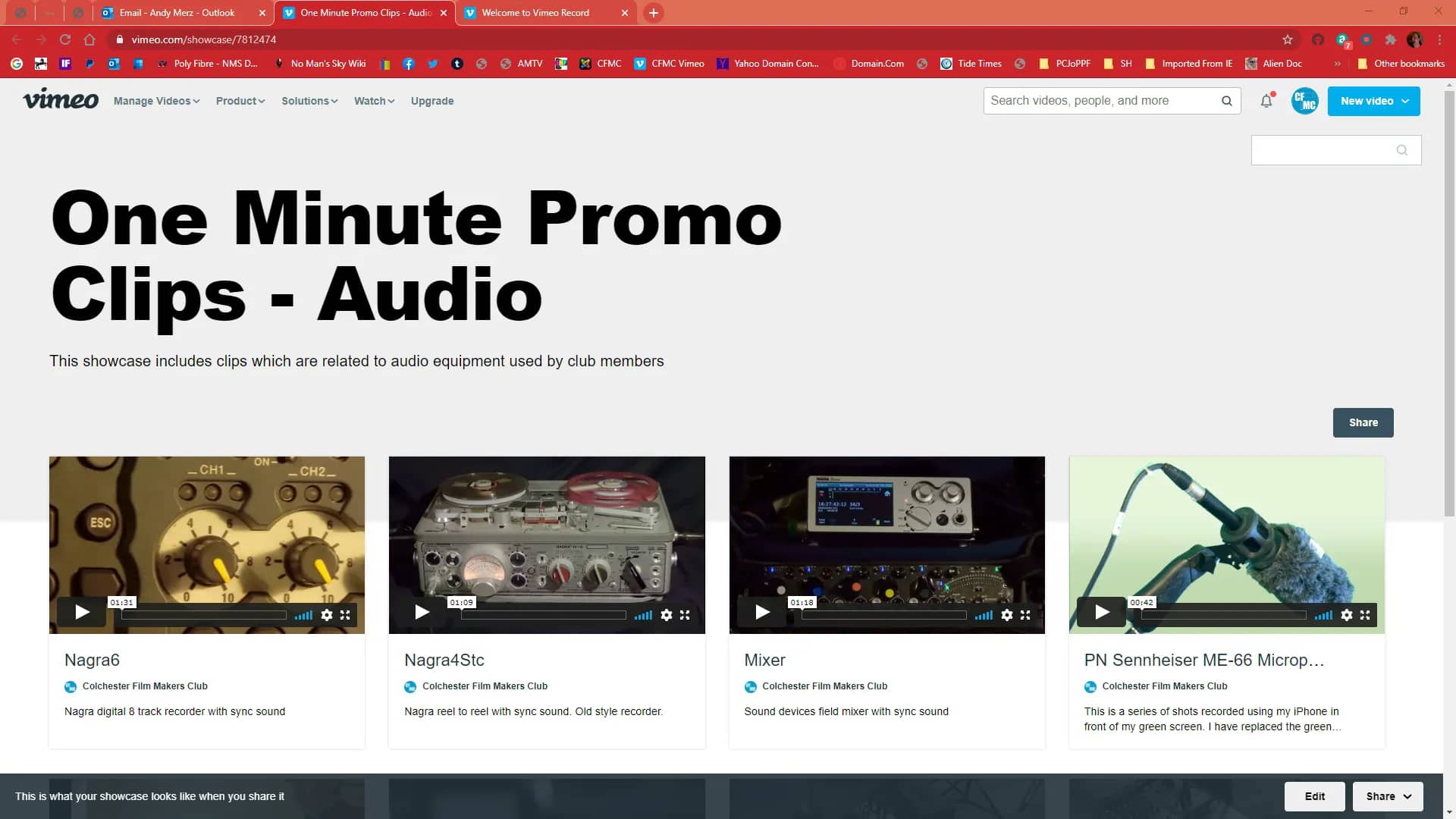Open the Tide Times bookmark

tap(971, 64)
